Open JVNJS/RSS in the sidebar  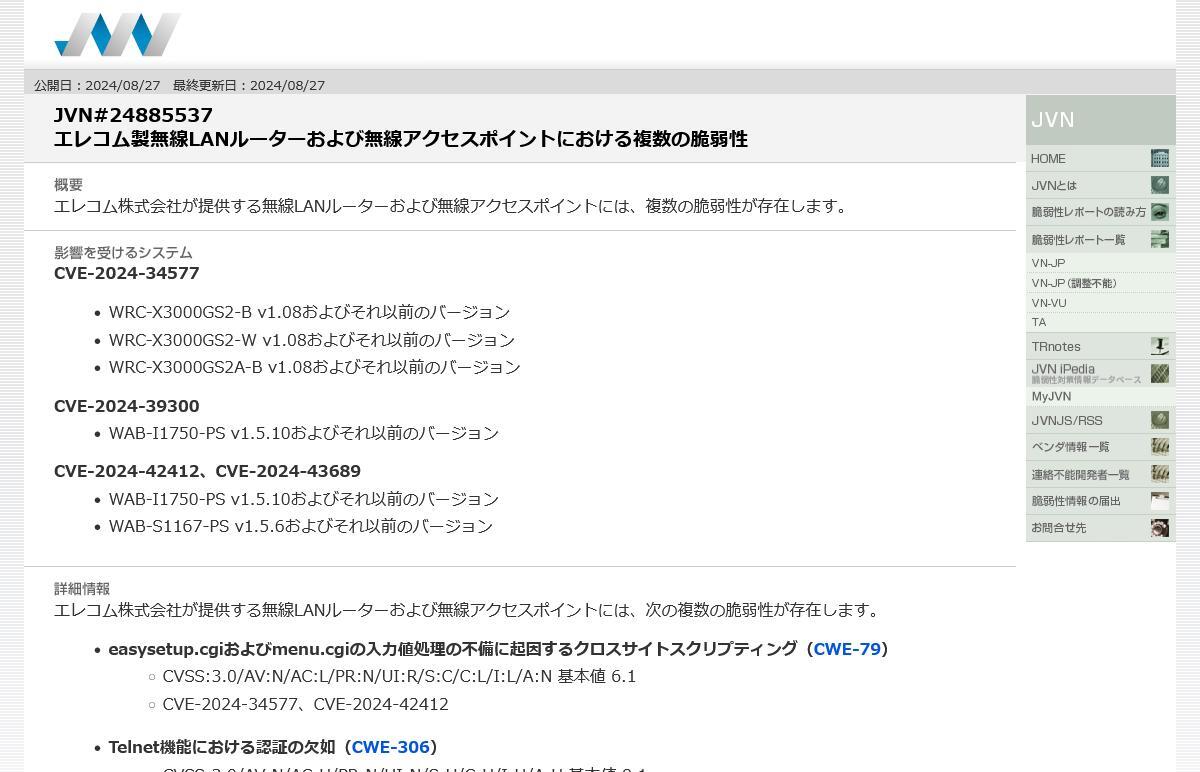pos(1100,420)
